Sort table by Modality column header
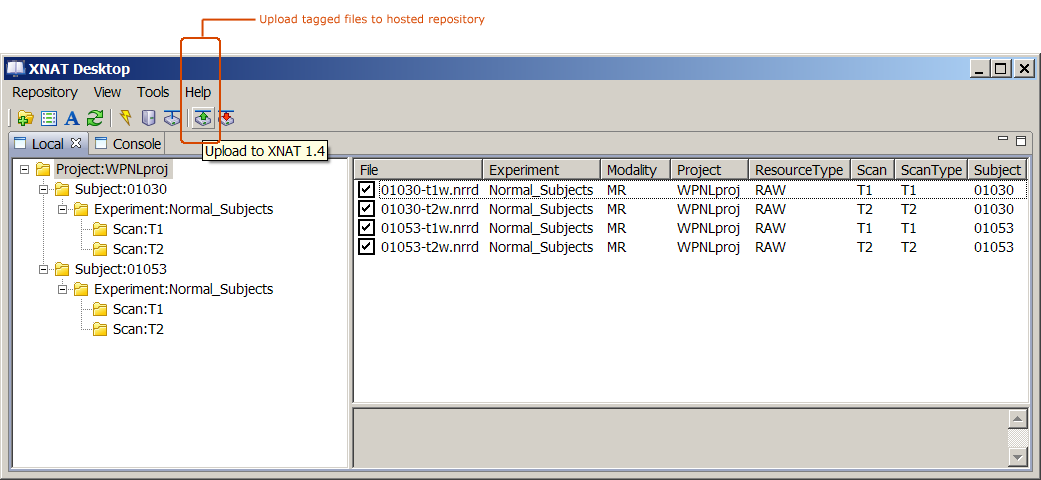 [632, 170]
